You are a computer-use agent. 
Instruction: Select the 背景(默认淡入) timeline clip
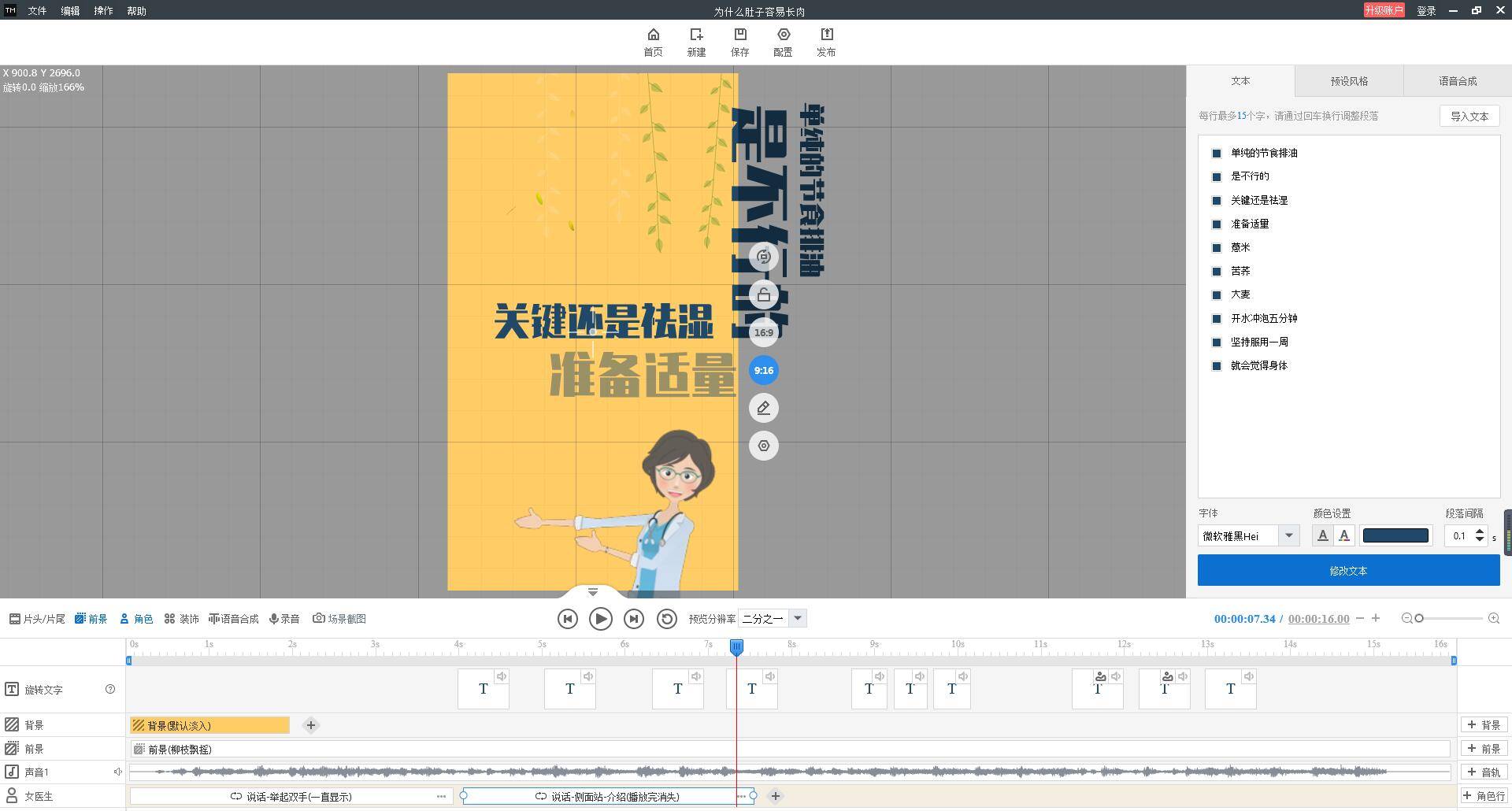point(209,725)
